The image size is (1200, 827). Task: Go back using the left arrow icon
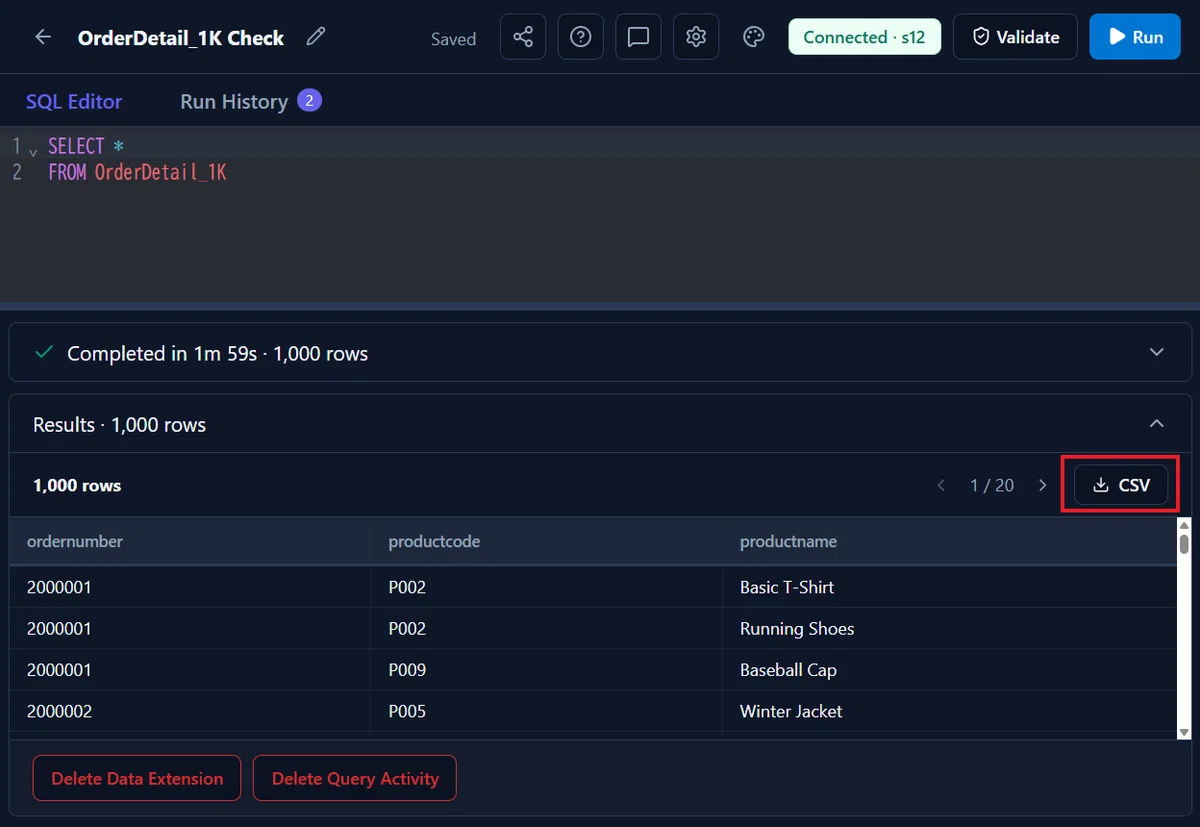click(x=43, y=37)
